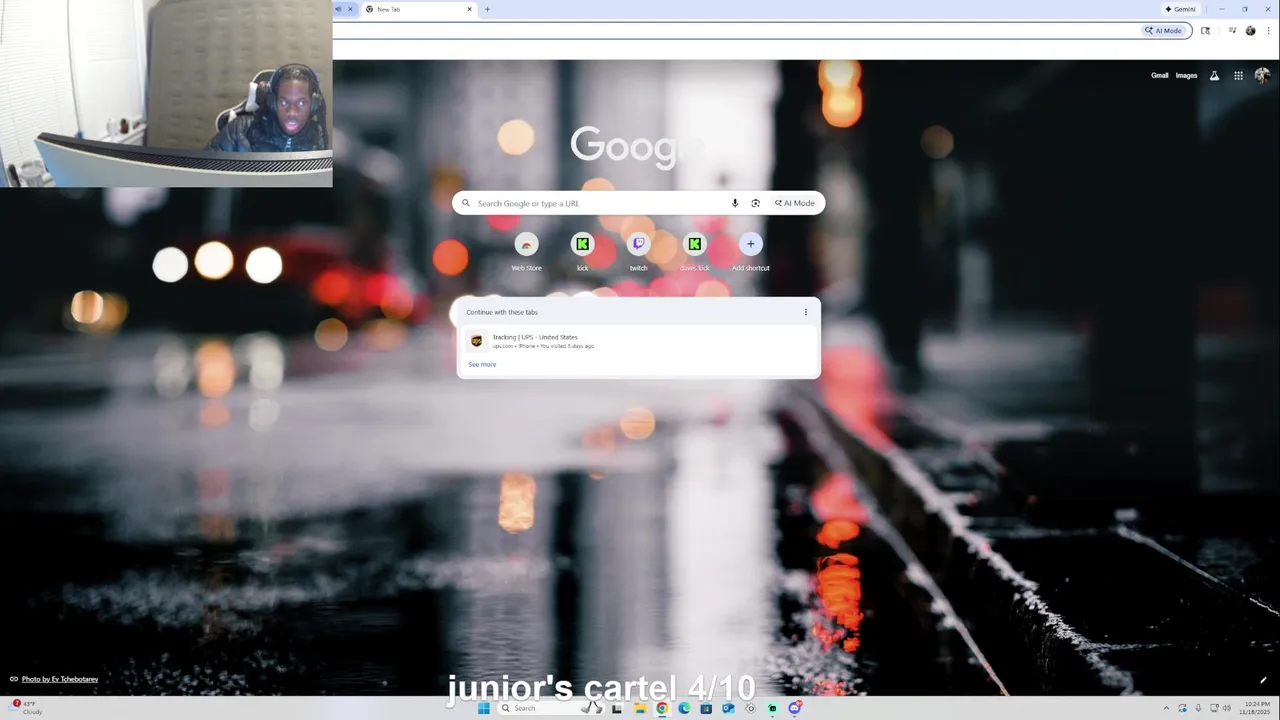
Task: Open Tracking | UPS - United States tab
Action: tap(638, 341)
